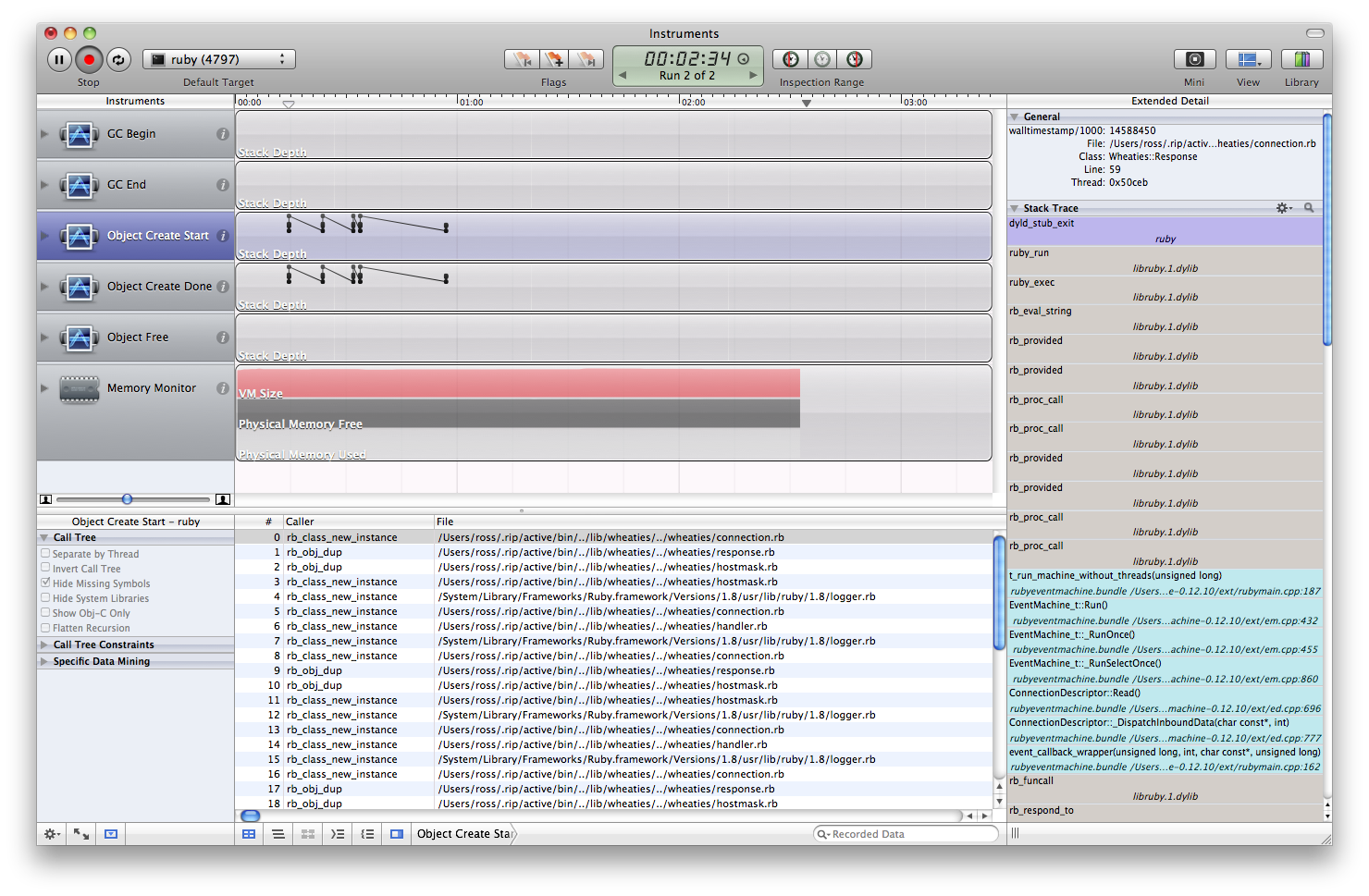Click the Recorded Data search field
Image resolution: width=1369 pixels, height=896 pixels.
pos(906,834)
